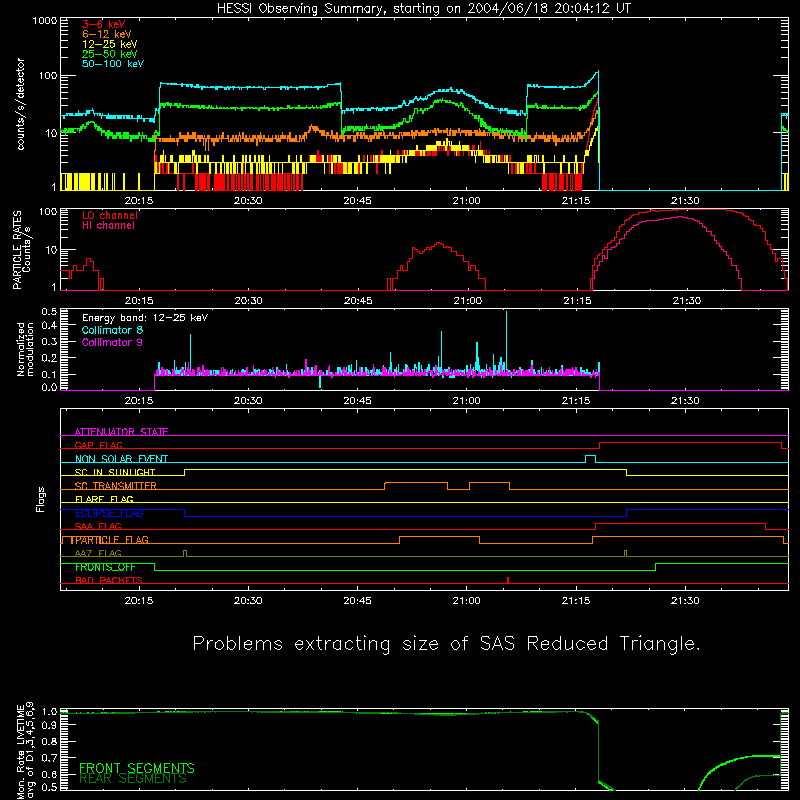Click the NON_SOLAR_EVENT pulse near 21:17
Screen dimensions: 800x800
click(x=590, y=459)
